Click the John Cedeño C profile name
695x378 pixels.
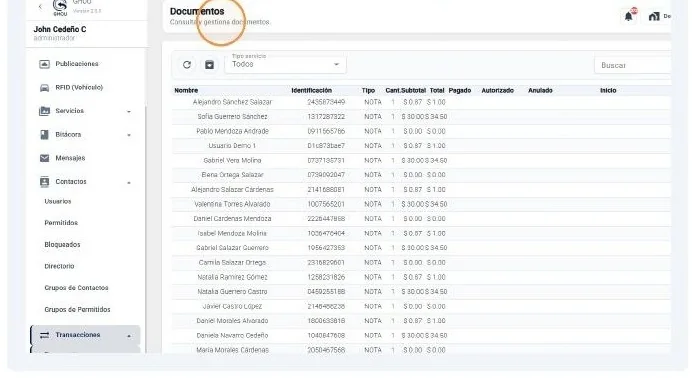tap(60, 29)
